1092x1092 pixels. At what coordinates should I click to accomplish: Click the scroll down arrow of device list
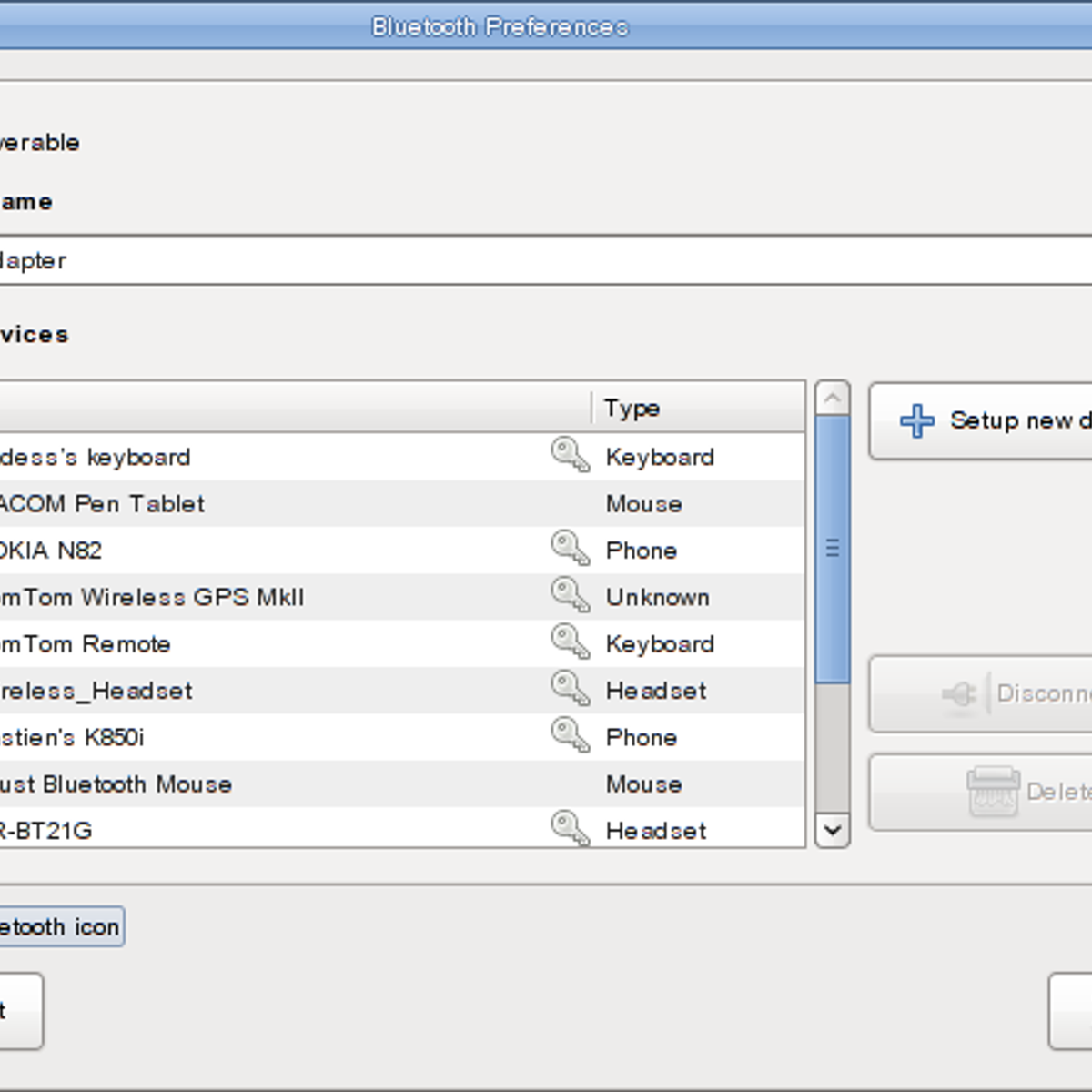[x=832, y=830]
